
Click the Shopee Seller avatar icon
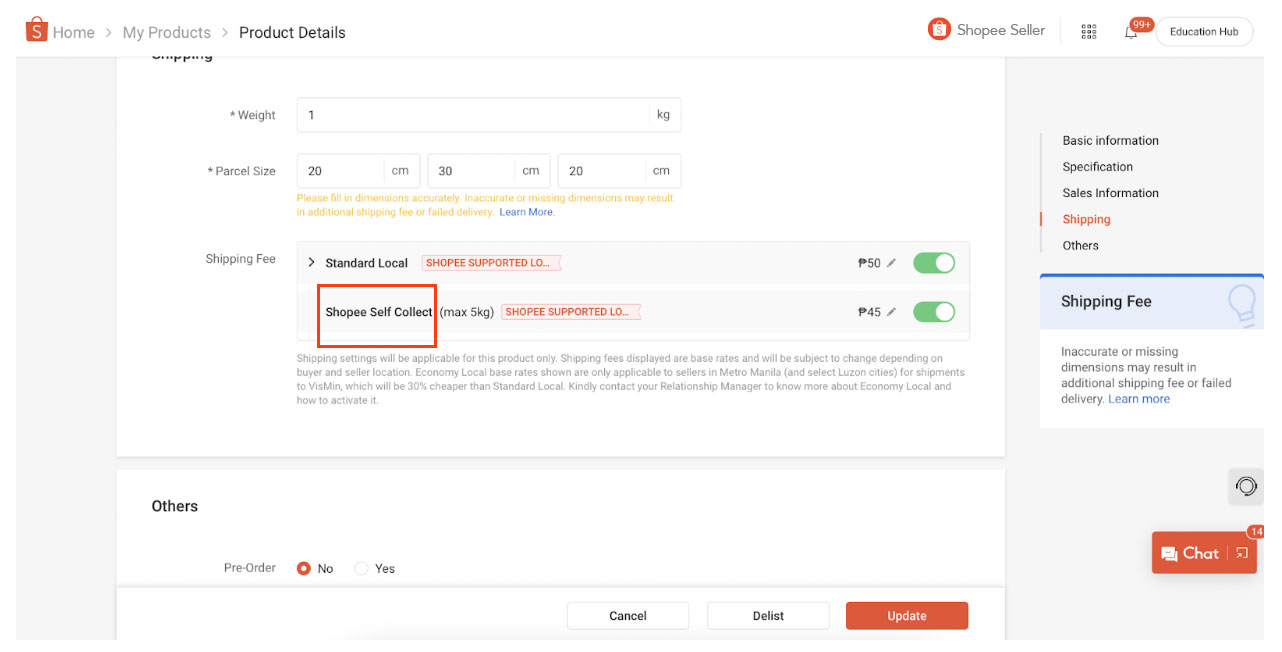pyautogui.click(x=938, y=29)
